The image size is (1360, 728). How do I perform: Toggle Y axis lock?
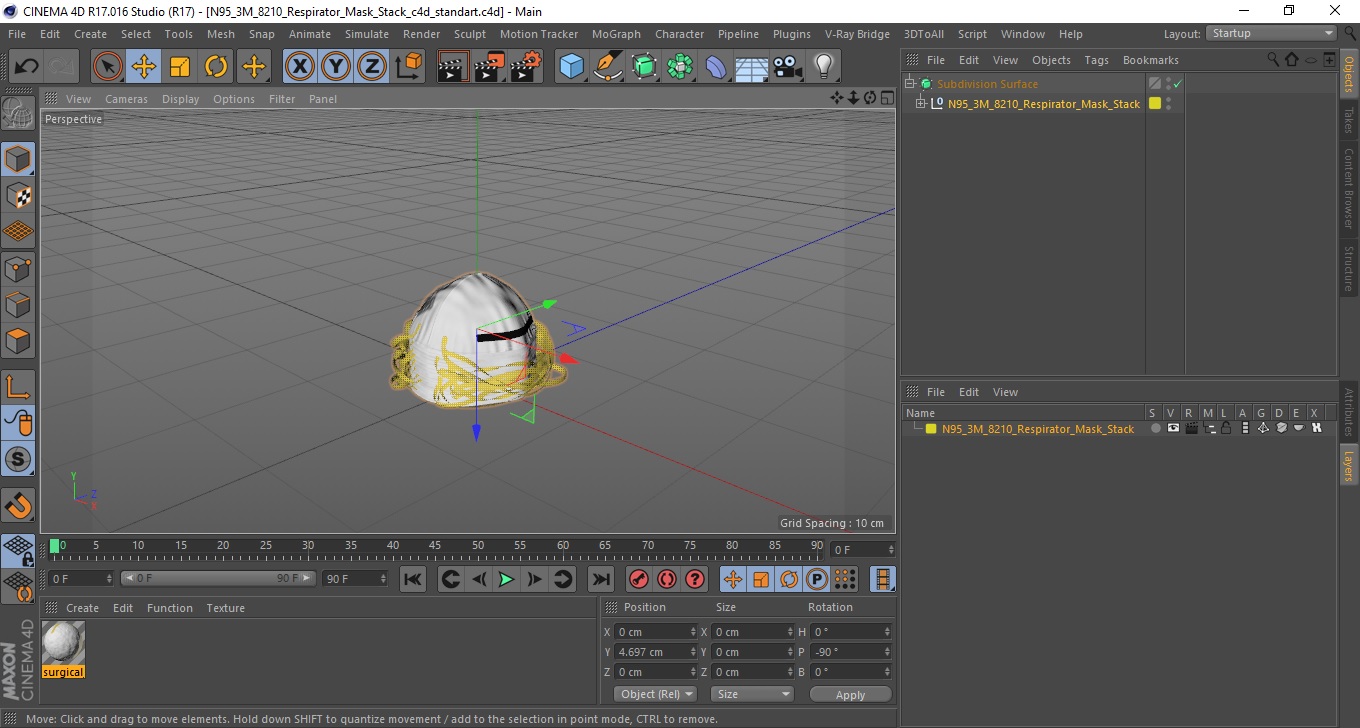(x=336, y=67)
